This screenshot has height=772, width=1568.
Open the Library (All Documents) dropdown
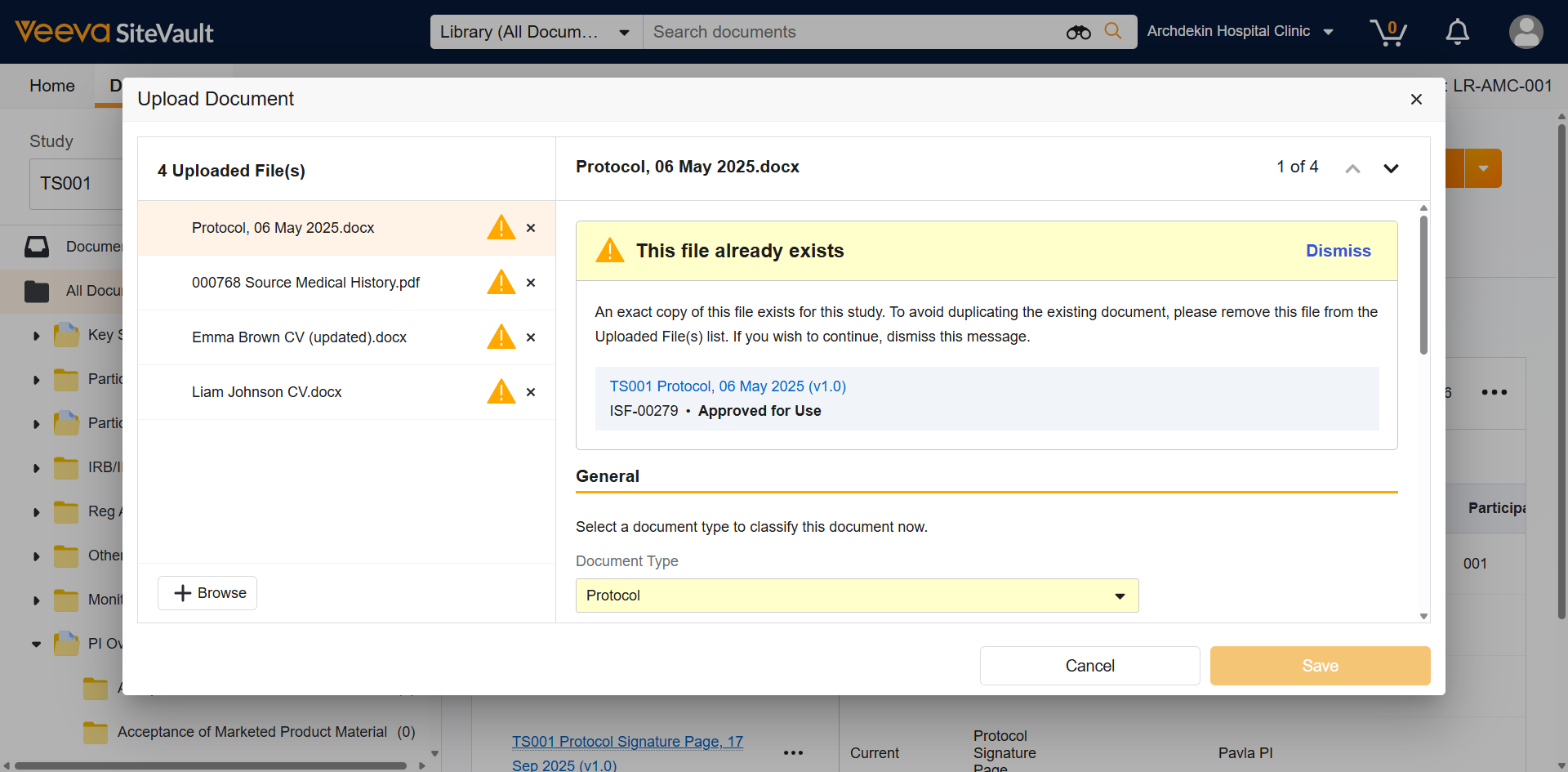pos(535,32)
